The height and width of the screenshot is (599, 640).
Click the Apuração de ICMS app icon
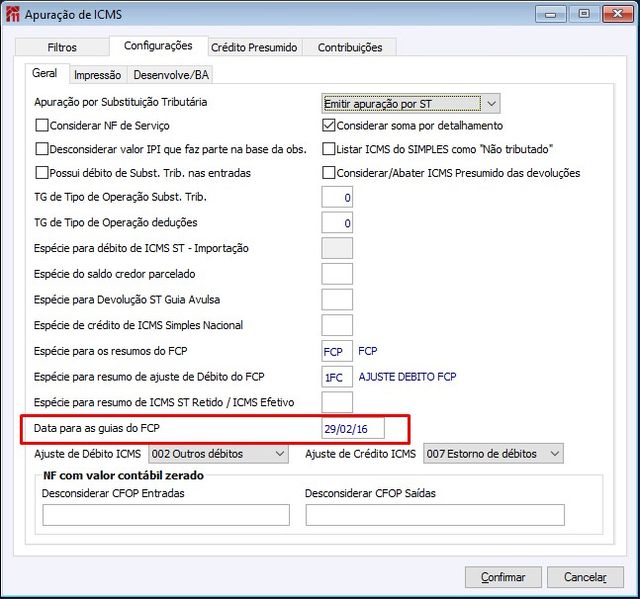tap(13, 14)
